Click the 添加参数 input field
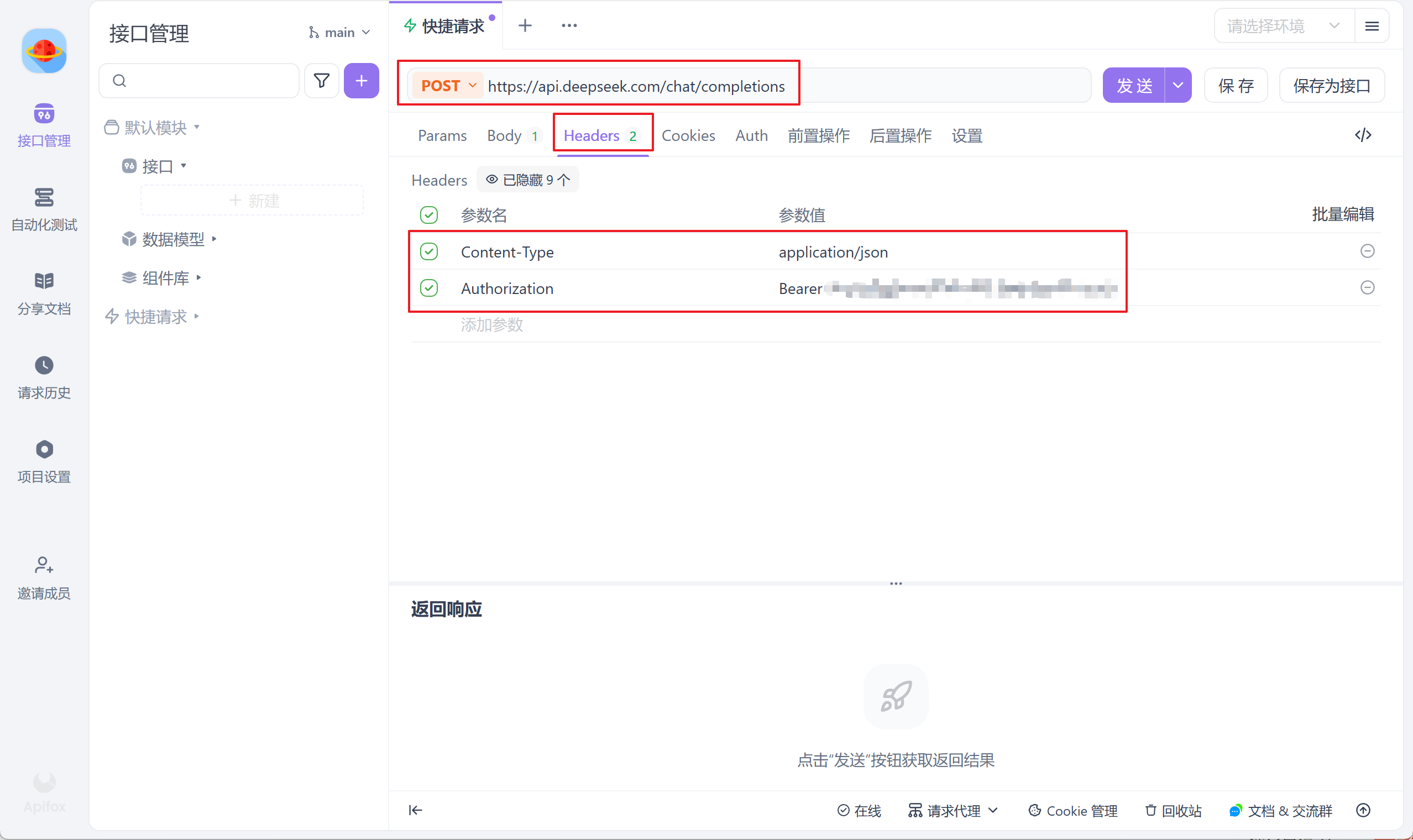Screen dimensions: 1413x840 point(491,325)
